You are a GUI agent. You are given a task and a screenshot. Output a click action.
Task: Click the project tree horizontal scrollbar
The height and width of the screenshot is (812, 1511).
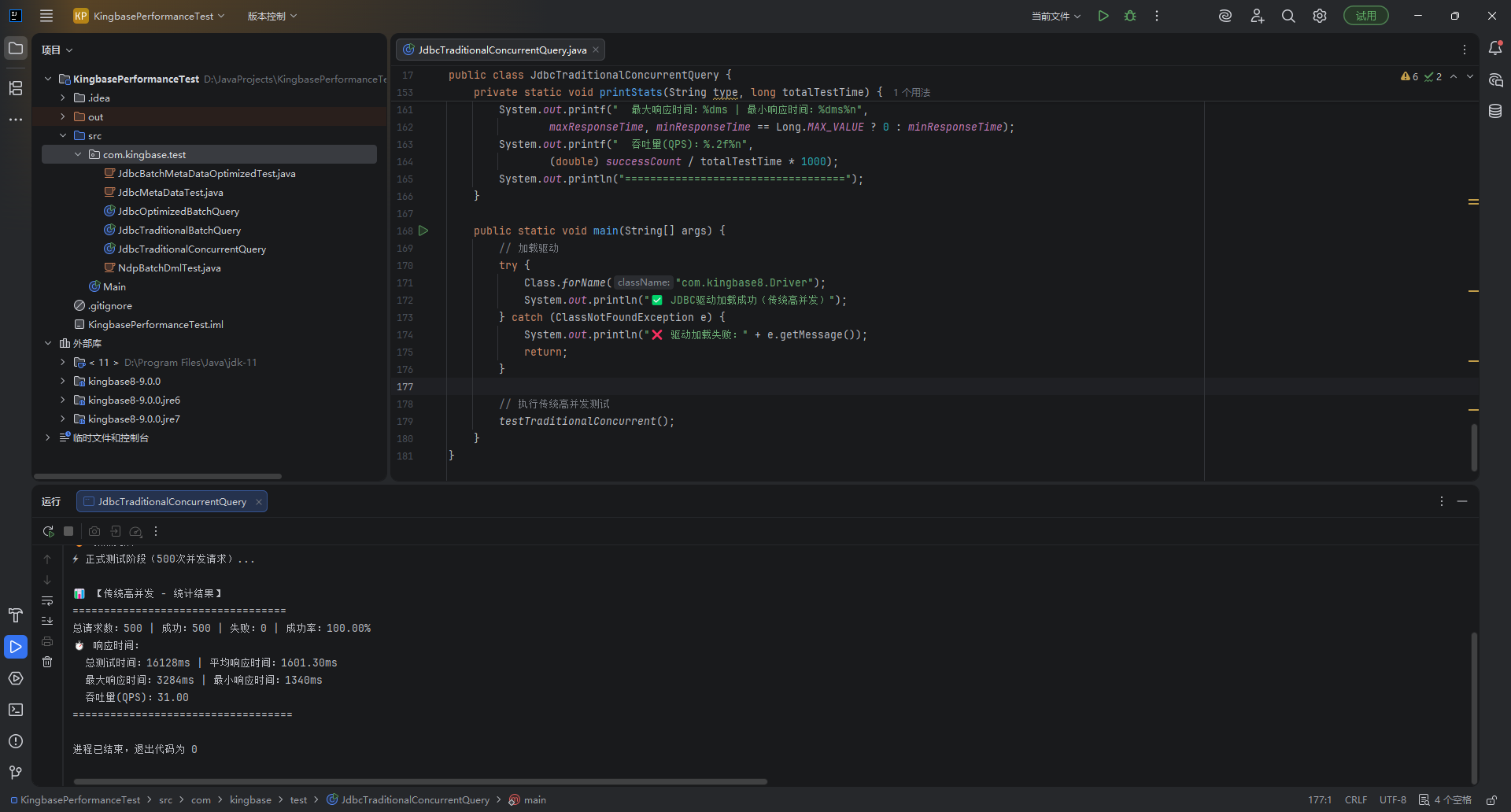tap(157, 476)
